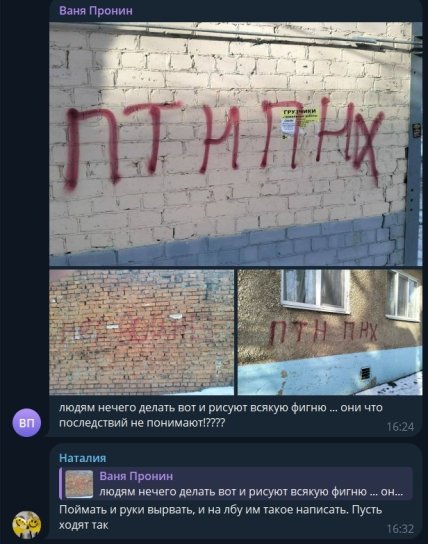Open the photo with graffiti under windows
Screen dimensions: 428x544
coord(330,332)
